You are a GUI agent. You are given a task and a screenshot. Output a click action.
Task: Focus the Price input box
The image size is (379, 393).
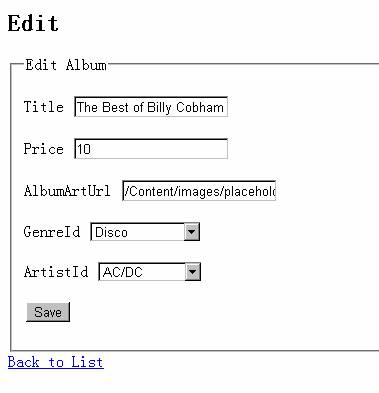(x=151, y=149)
